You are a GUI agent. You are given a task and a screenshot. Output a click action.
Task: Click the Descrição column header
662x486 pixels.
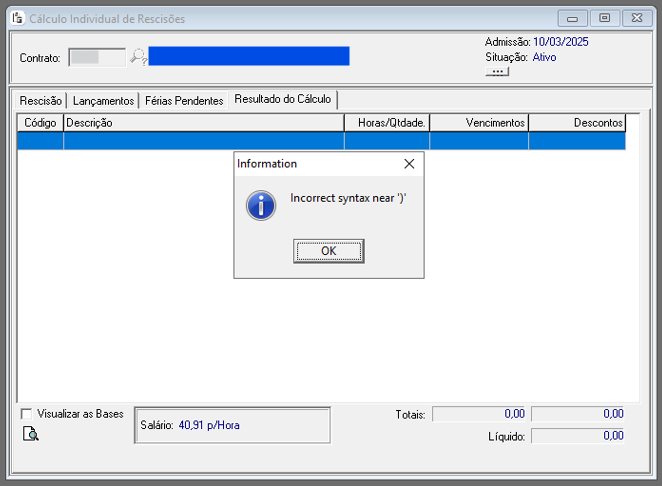point(204,123)
